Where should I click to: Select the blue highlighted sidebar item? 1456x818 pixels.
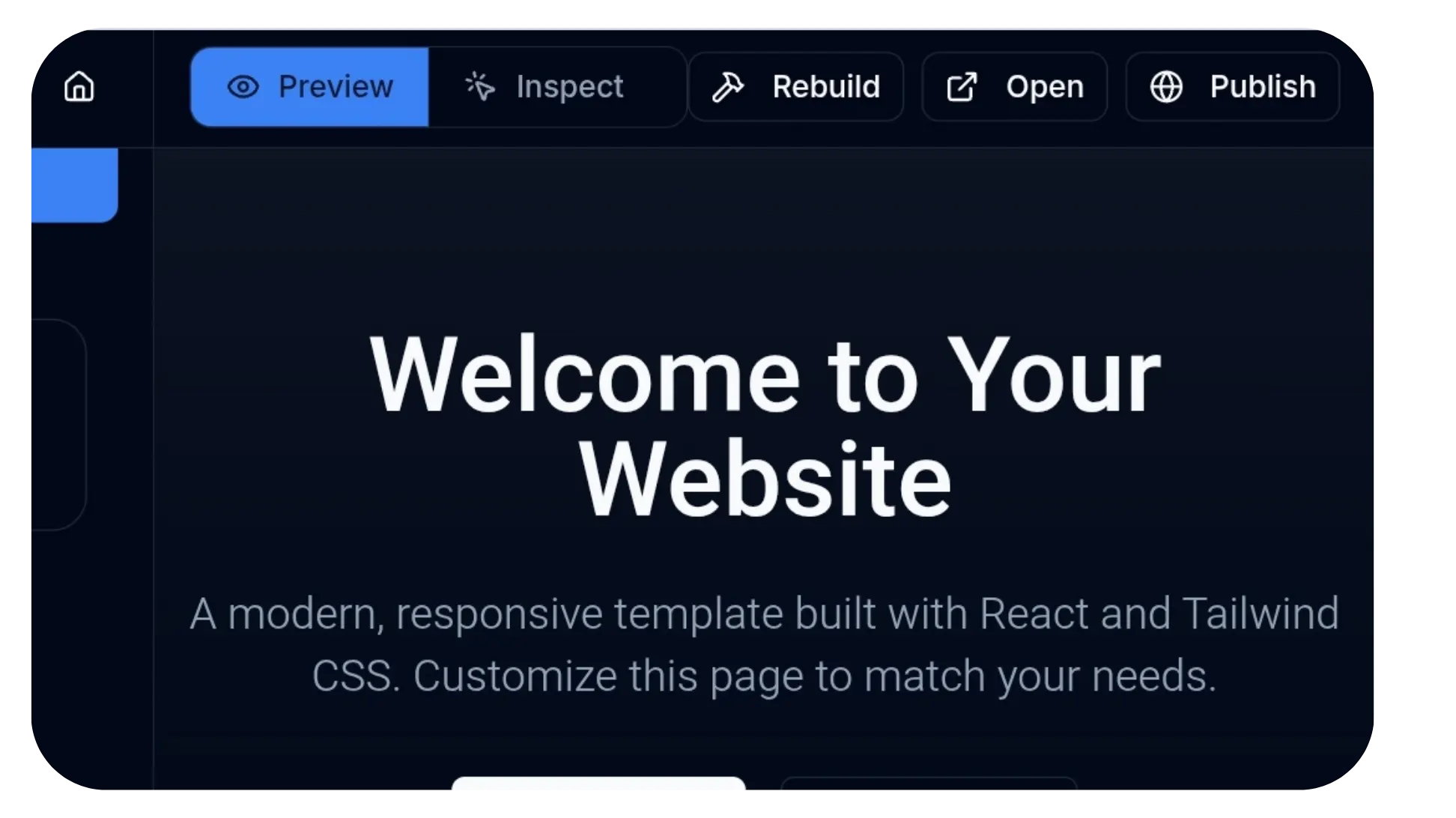click(x=73, y=184)
